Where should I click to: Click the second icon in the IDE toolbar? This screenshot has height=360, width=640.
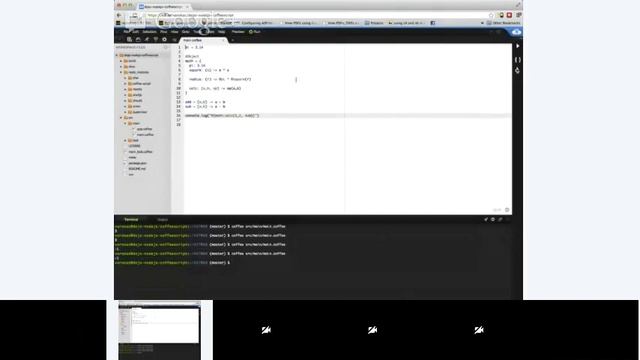pos(138,40)
